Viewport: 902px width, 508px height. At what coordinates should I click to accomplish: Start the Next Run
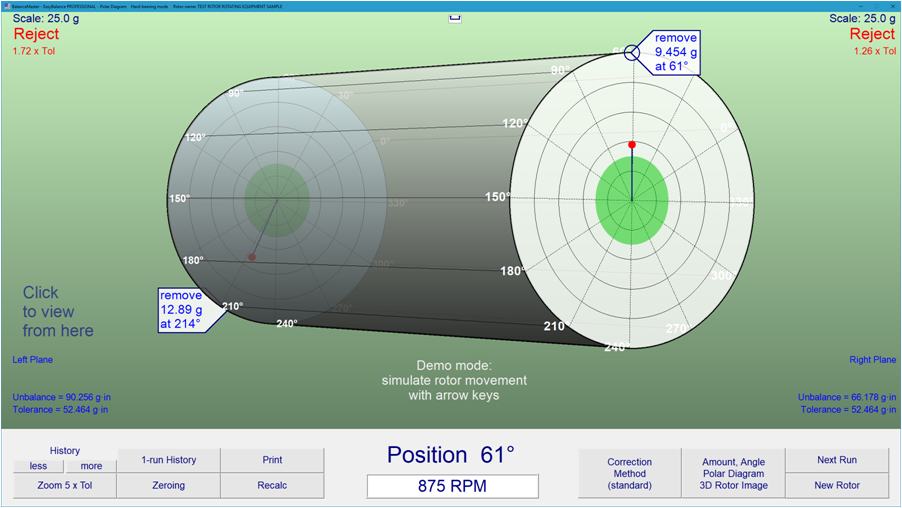[x=836, y=460]
